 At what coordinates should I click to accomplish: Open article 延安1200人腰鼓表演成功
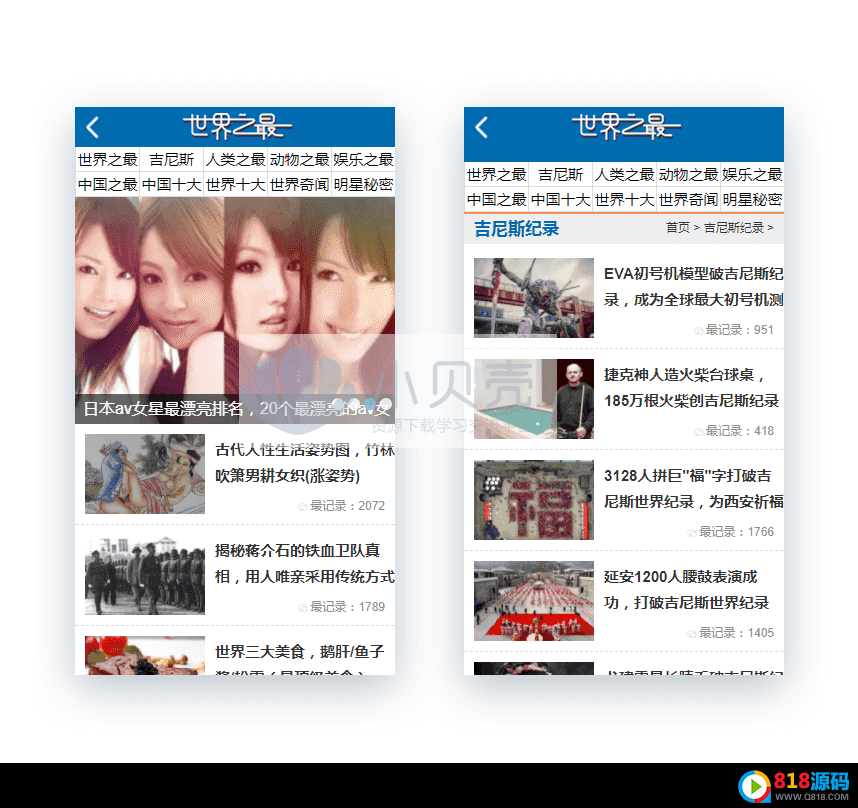click(x=687, y=590)
